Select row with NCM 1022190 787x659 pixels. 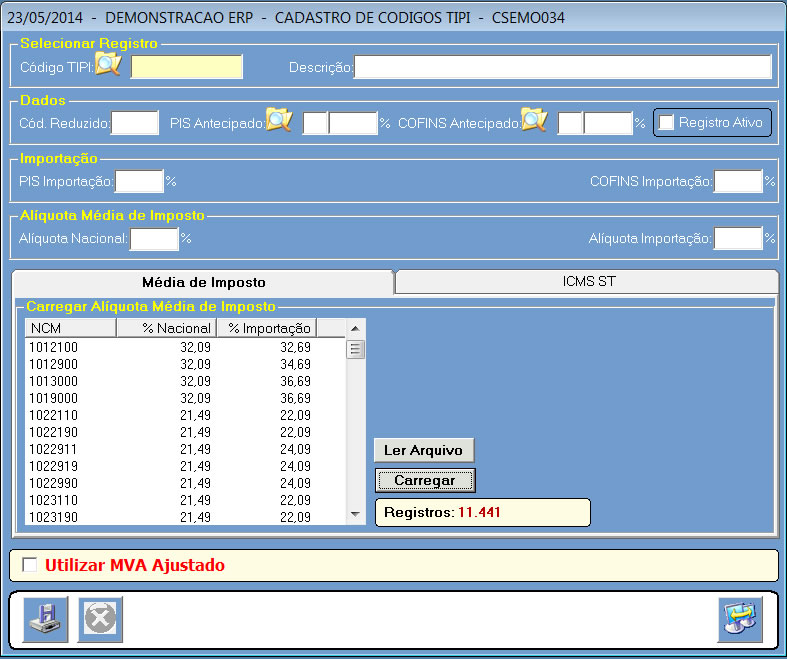click(185, 432)
